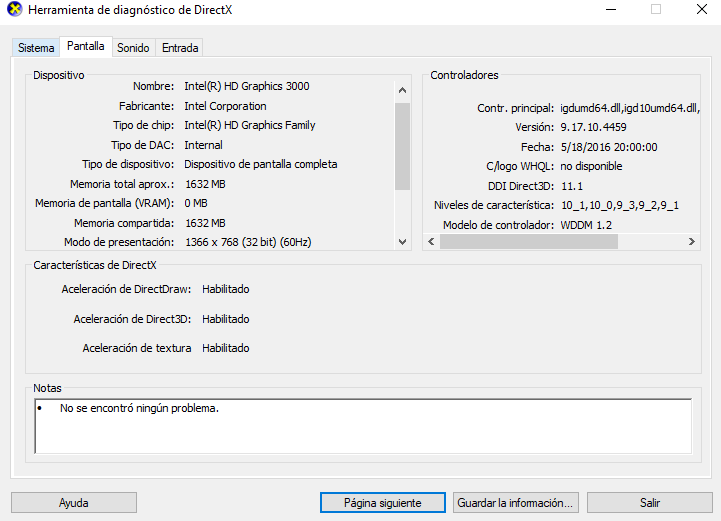Viewport: 721px width, 521px height.
Task: Click the DDI Direct3D value 11.1
Action: pos(572,186)
